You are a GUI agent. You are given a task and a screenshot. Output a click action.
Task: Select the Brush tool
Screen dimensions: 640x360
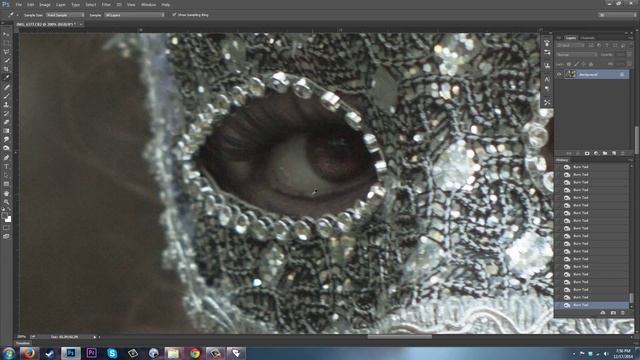point(6,96)
